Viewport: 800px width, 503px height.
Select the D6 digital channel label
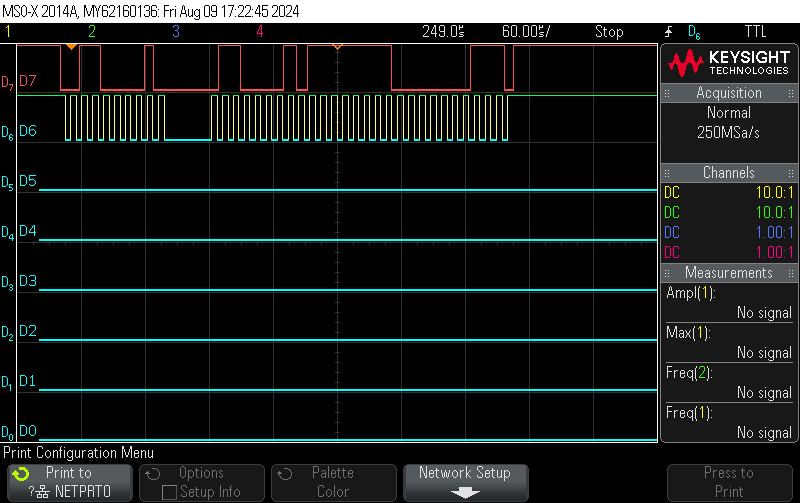pyautogui.click(x=28, y=131)
